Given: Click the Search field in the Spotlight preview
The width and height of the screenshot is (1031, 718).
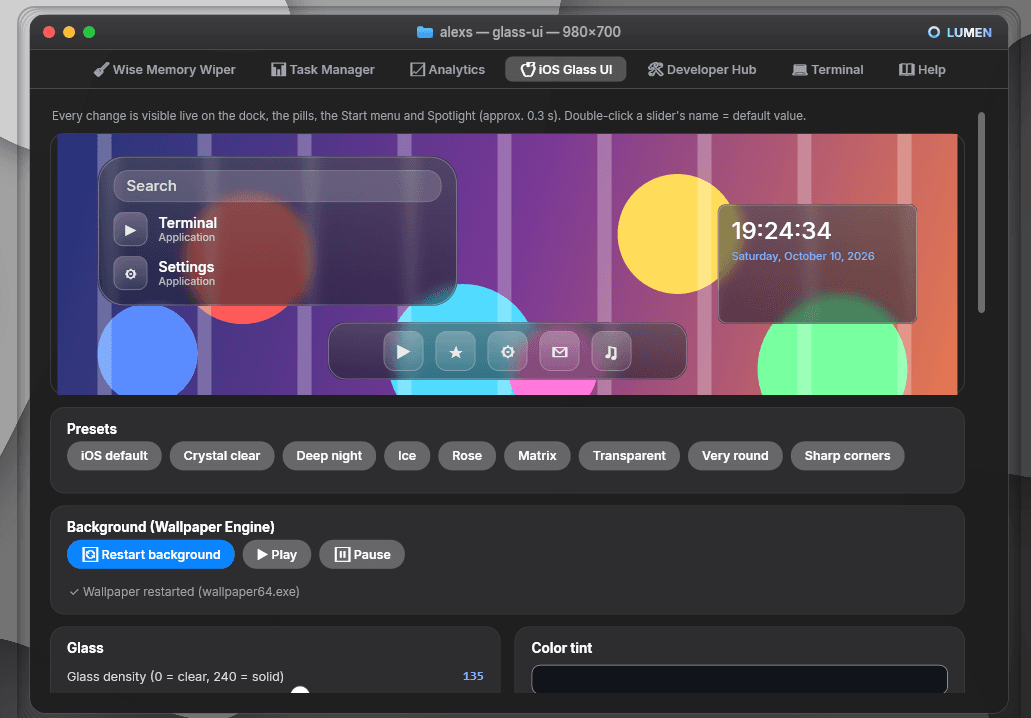Looking at the screenshot, I should 277,186.
